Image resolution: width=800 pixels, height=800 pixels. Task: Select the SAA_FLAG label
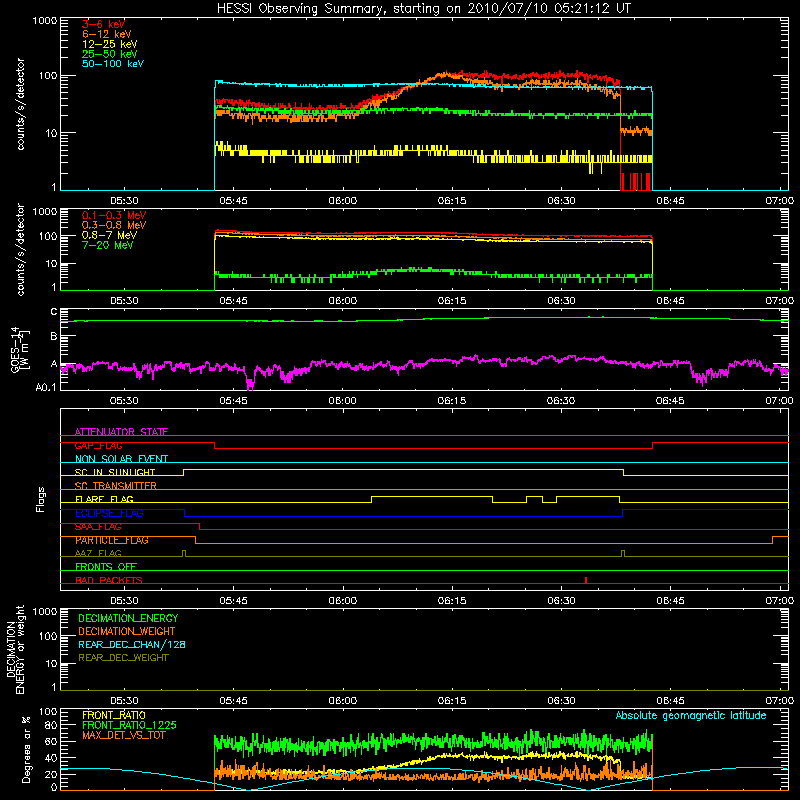coord(98,527)
